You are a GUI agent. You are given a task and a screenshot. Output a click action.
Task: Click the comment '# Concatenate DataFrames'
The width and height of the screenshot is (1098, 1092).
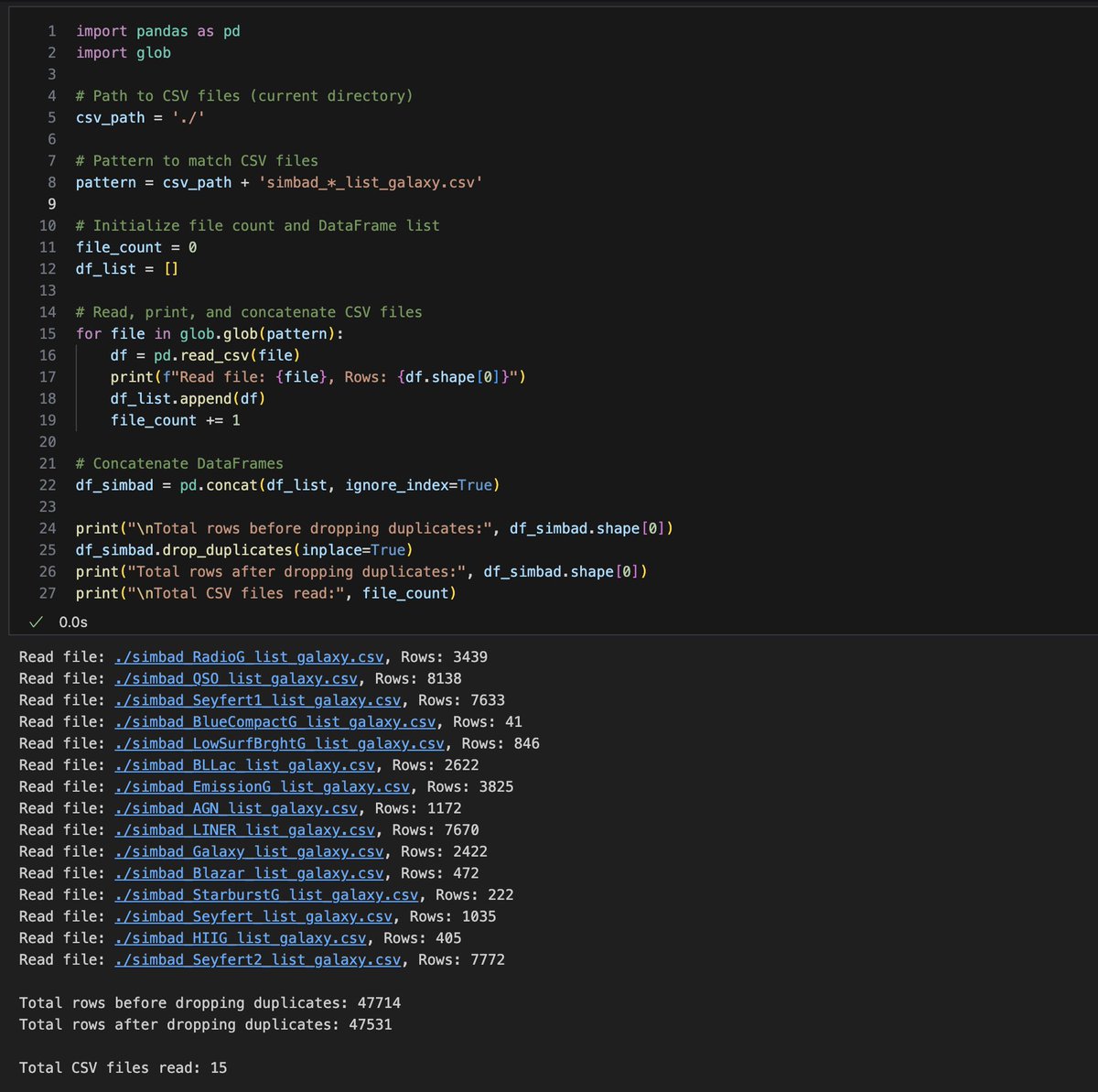click(x=180, y=463)
